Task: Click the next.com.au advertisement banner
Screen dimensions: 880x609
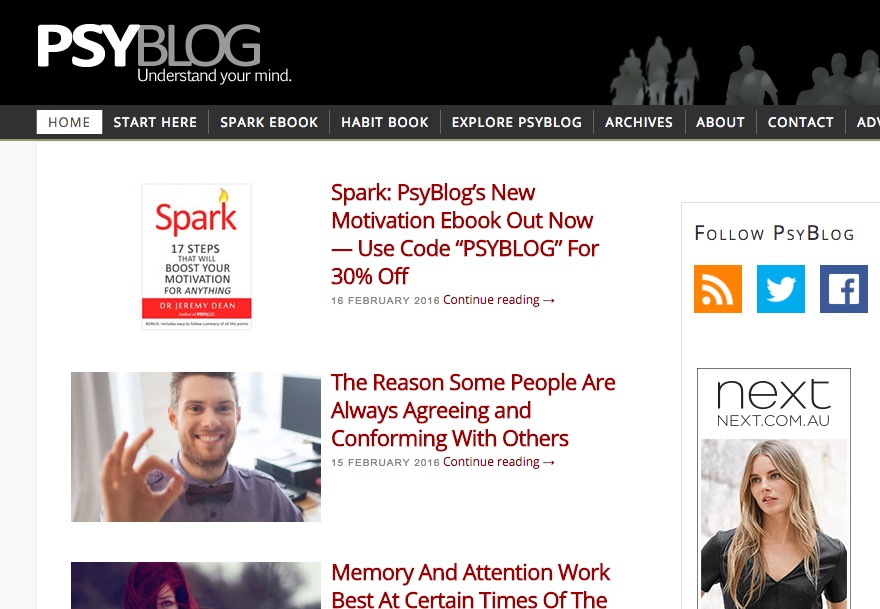Action: (774, 488)
